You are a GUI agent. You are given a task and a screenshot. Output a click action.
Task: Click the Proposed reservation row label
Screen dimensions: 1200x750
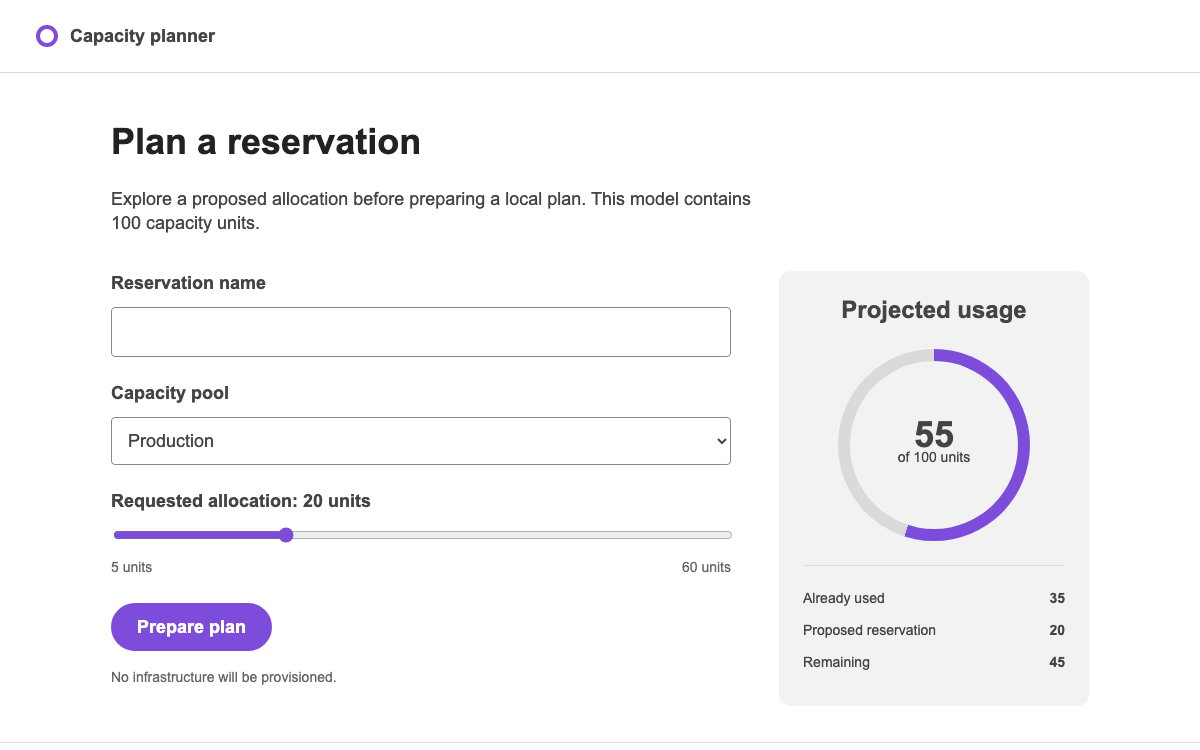(x=869, y=630)
